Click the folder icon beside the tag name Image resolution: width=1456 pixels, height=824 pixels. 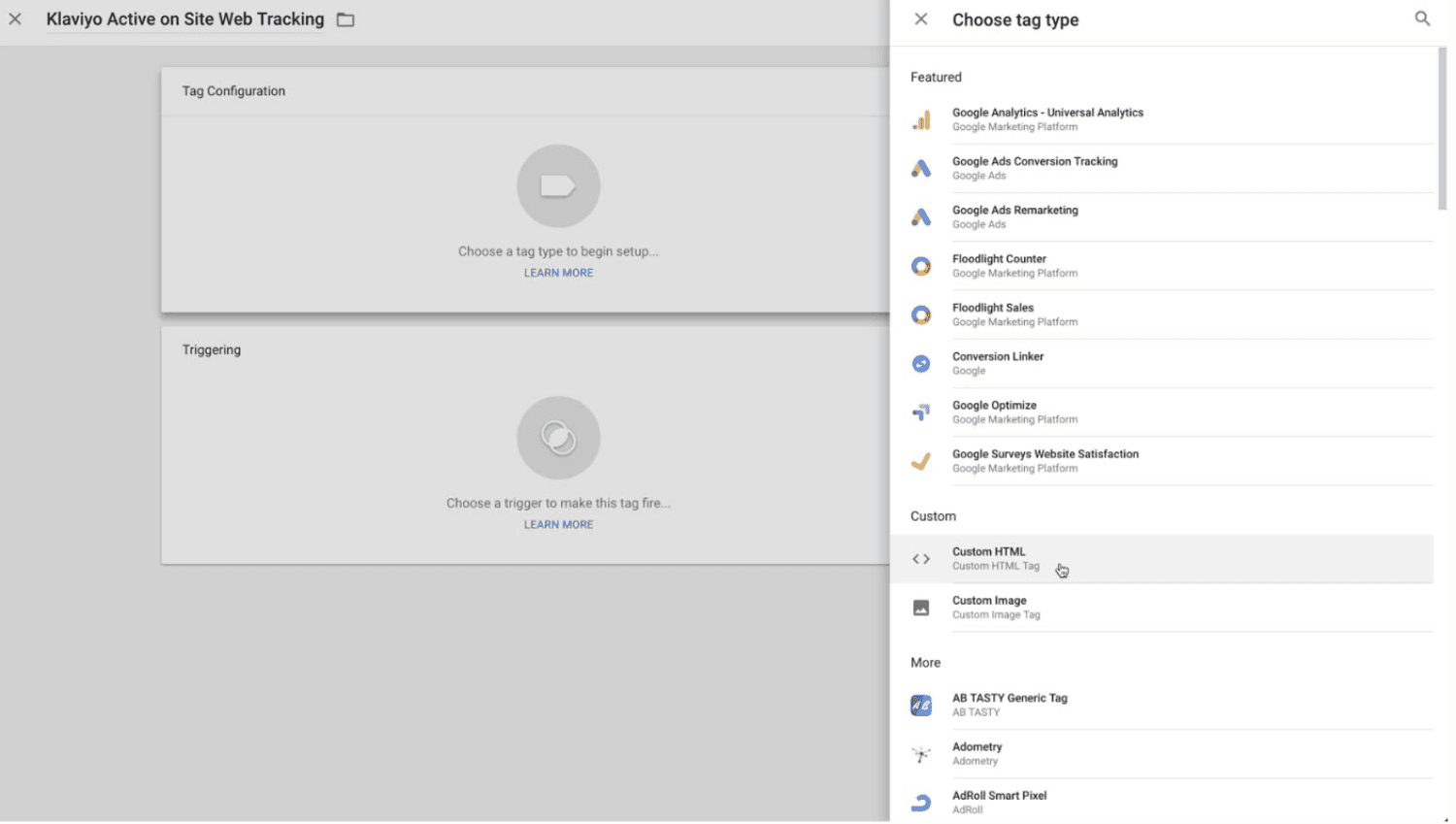(346, 19)
